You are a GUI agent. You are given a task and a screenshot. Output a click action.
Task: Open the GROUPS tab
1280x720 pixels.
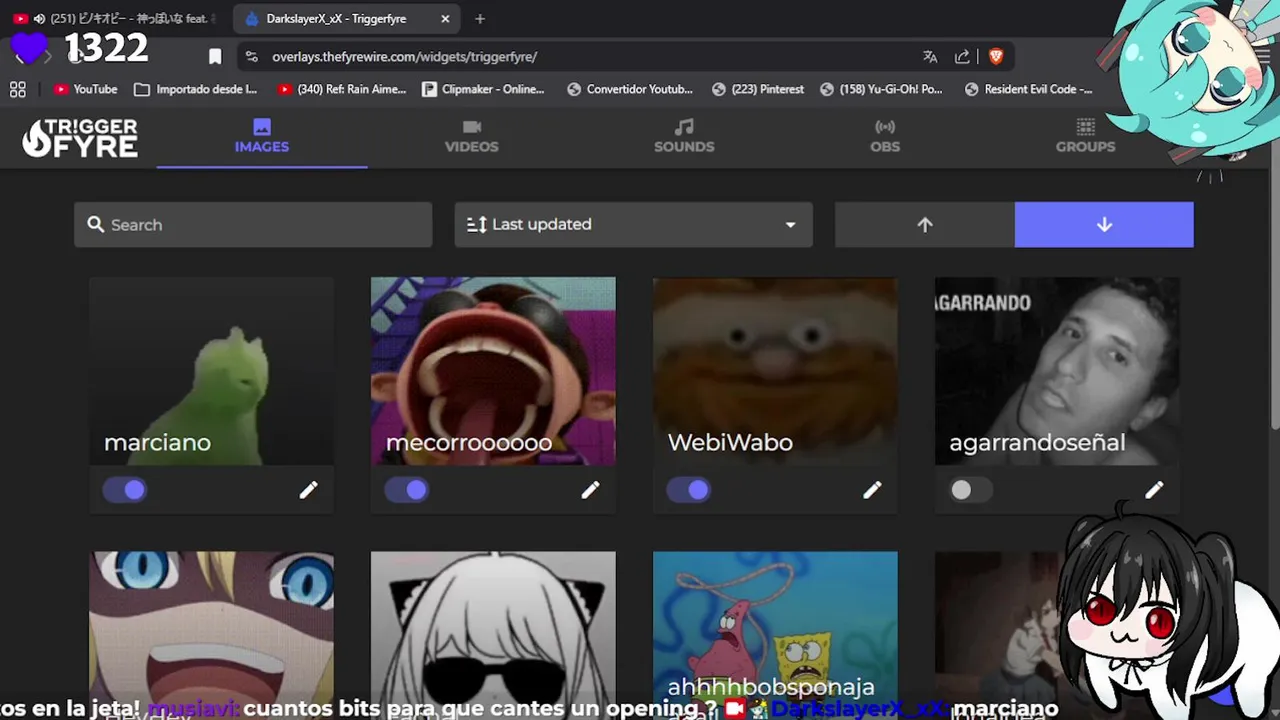pos(1085,136)
